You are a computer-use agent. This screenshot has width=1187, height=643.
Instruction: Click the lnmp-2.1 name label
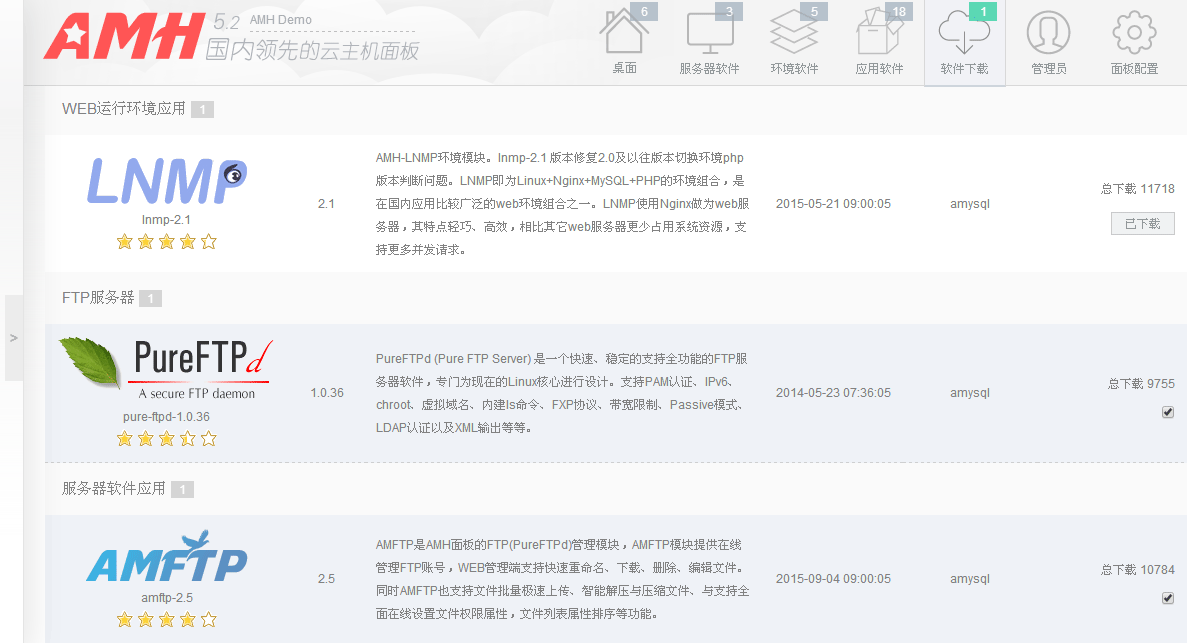166,219
